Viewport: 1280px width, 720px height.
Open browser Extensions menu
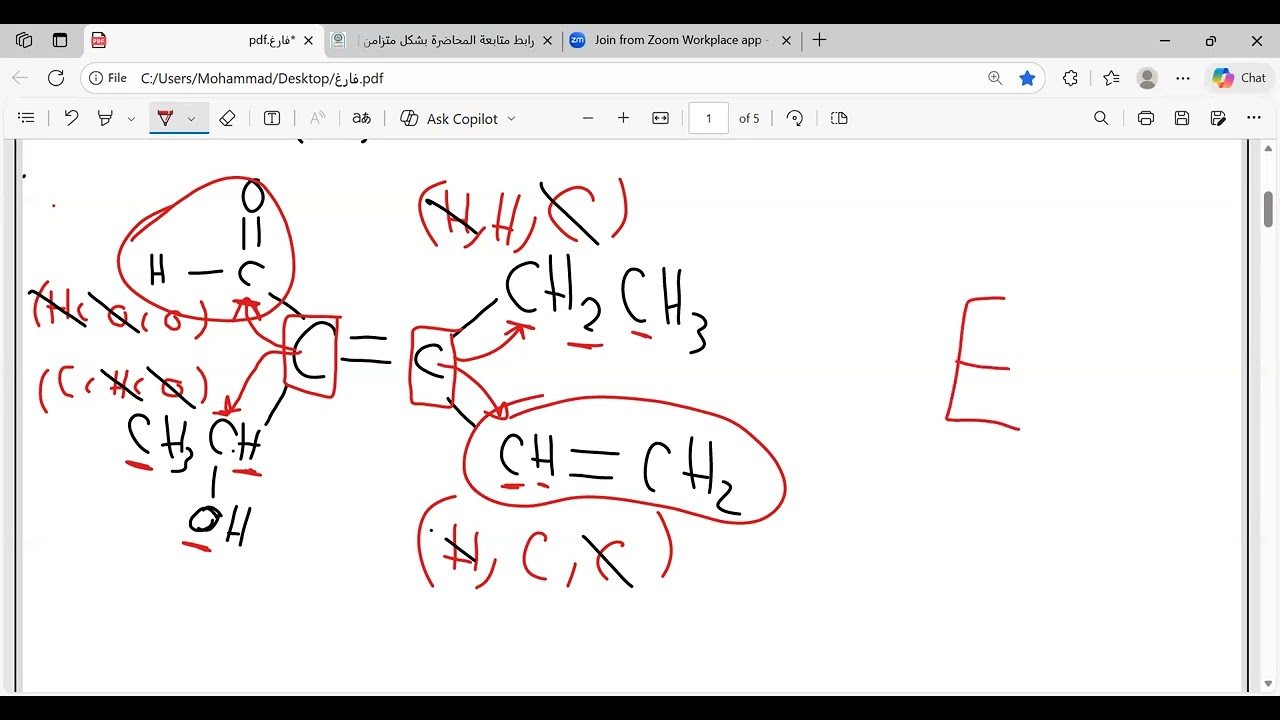click(x=1070, y=78)
